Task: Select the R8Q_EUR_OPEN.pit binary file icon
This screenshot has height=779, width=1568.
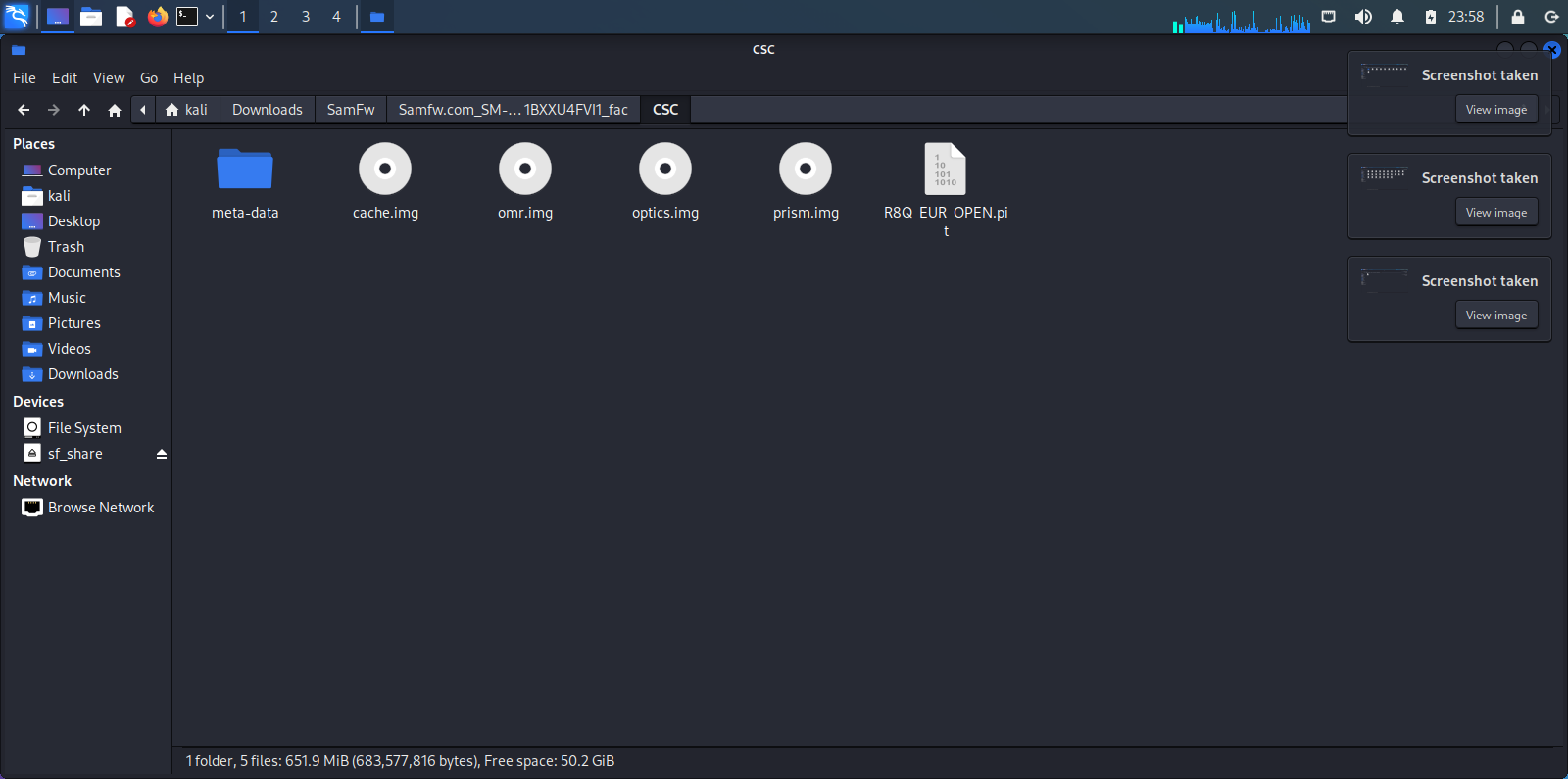Action: tap(946, 169)
